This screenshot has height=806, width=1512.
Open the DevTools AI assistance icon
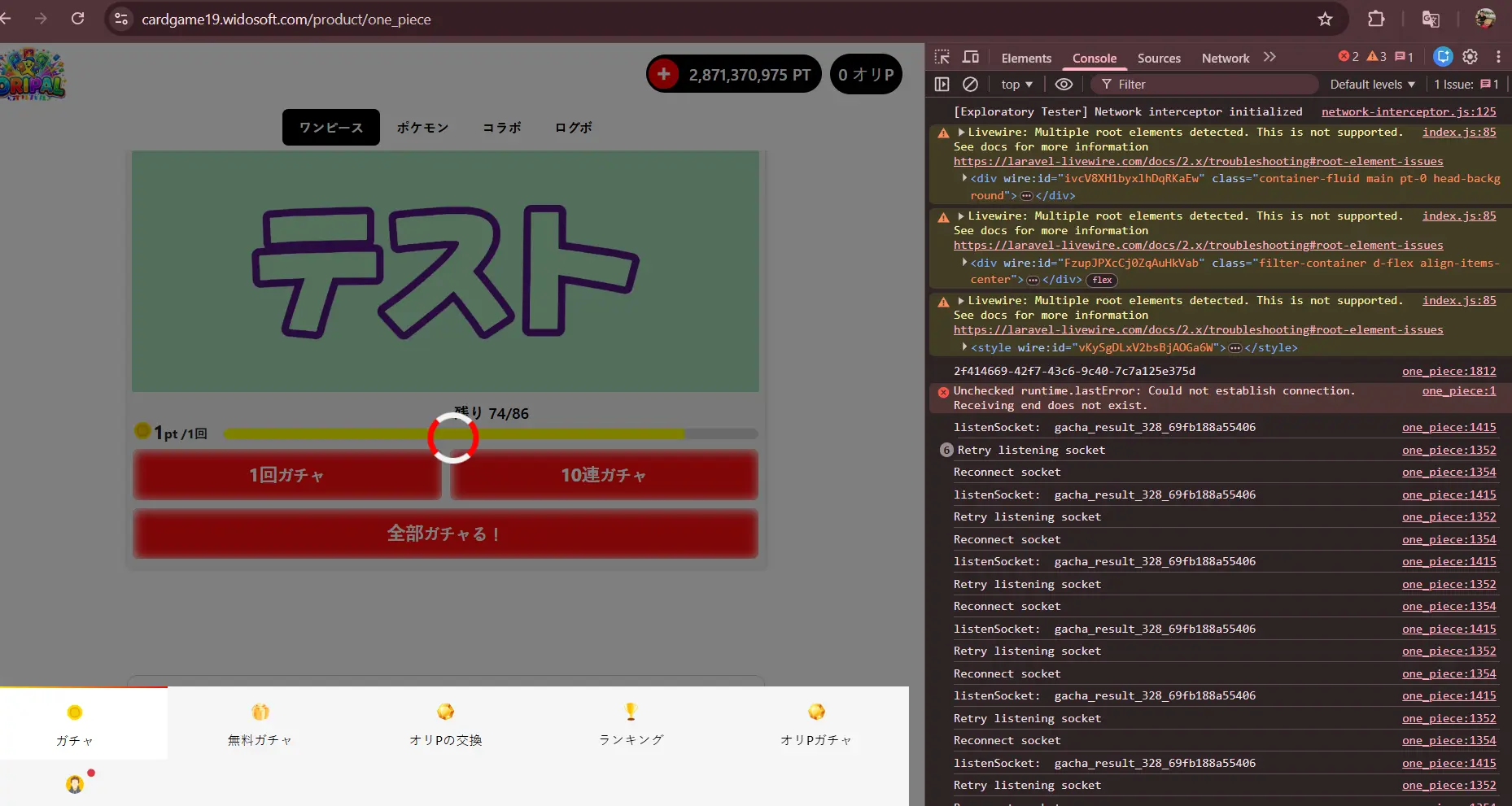pyautogui.click(x=1443, y=57)
